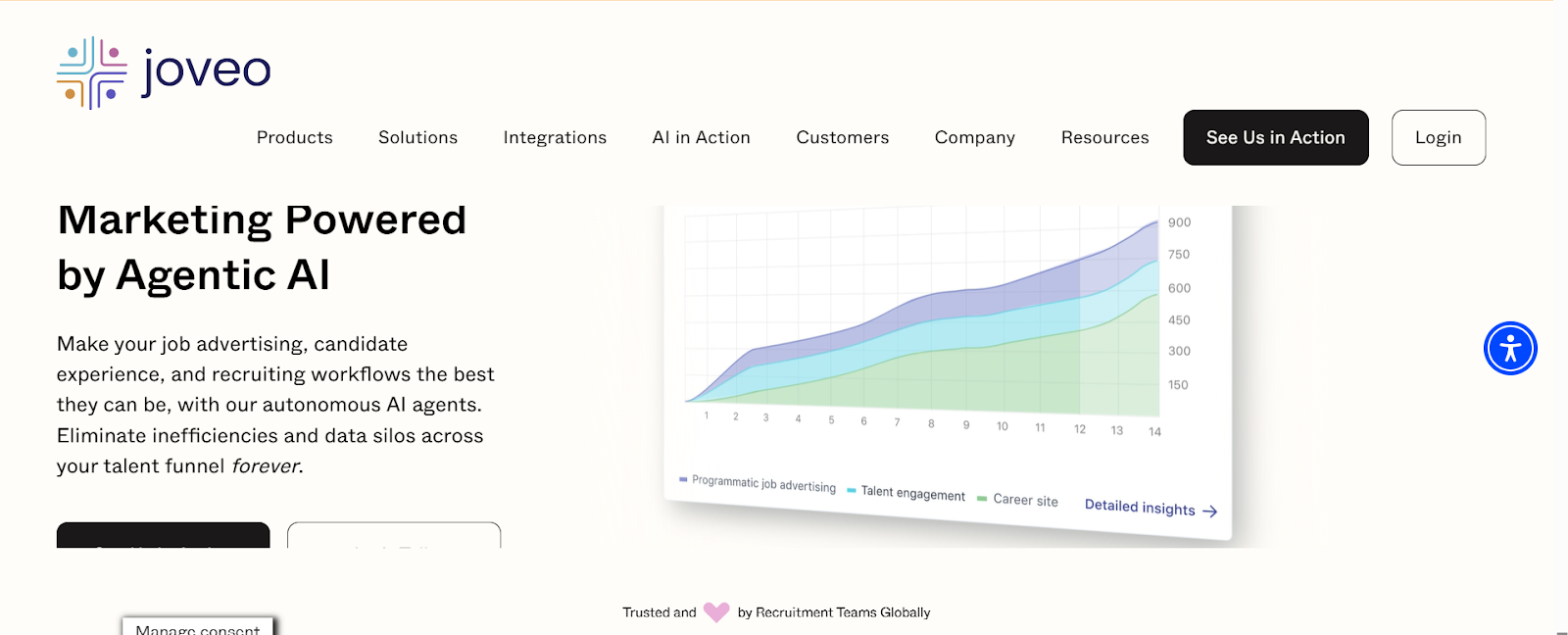Viewport: 1568px width, 635px height.
Task: Expand the Solutions navigation menu
Action: [417, 138]
